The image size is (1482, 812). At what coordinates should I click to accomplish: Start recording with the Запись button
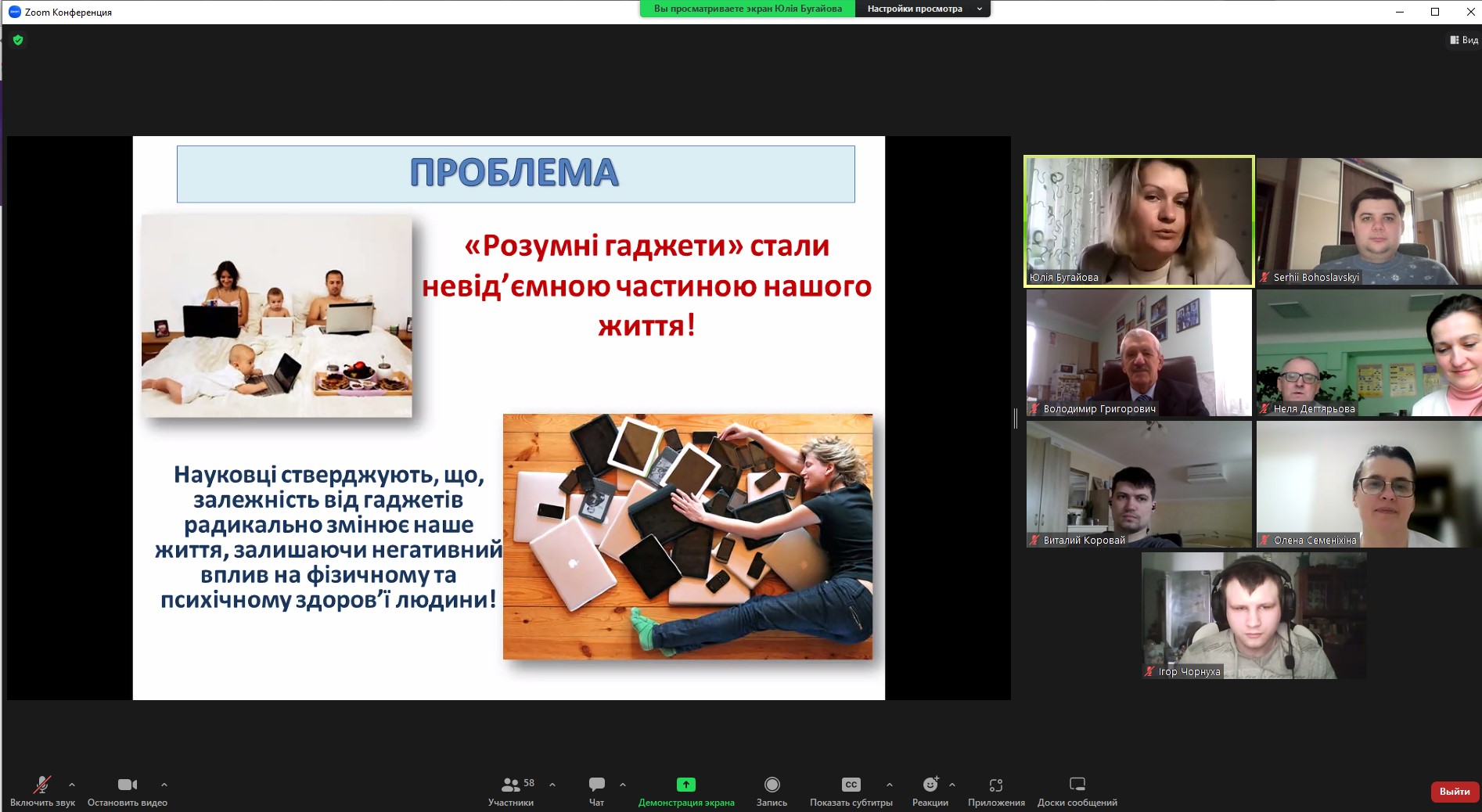[x=772, y=790]
